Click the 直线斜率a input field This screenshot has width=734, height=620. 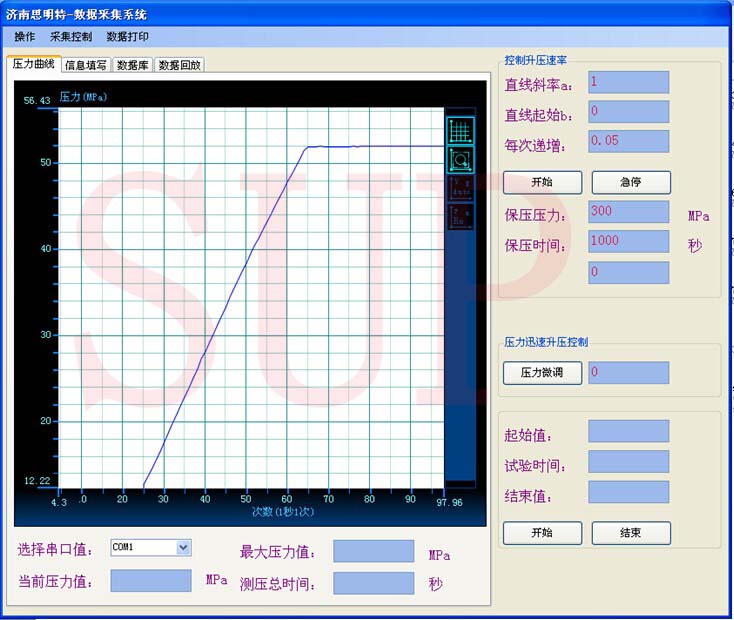[x=628, y=82]
